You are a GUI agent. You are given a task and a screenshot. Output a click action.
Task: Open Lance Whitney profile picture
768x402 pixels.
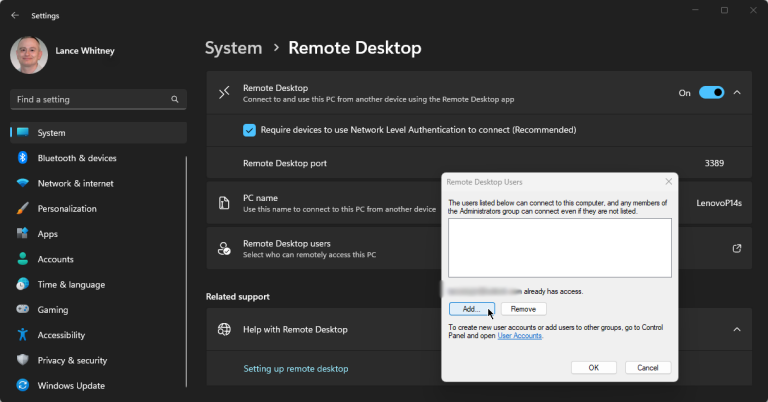[x=29, y=55]
